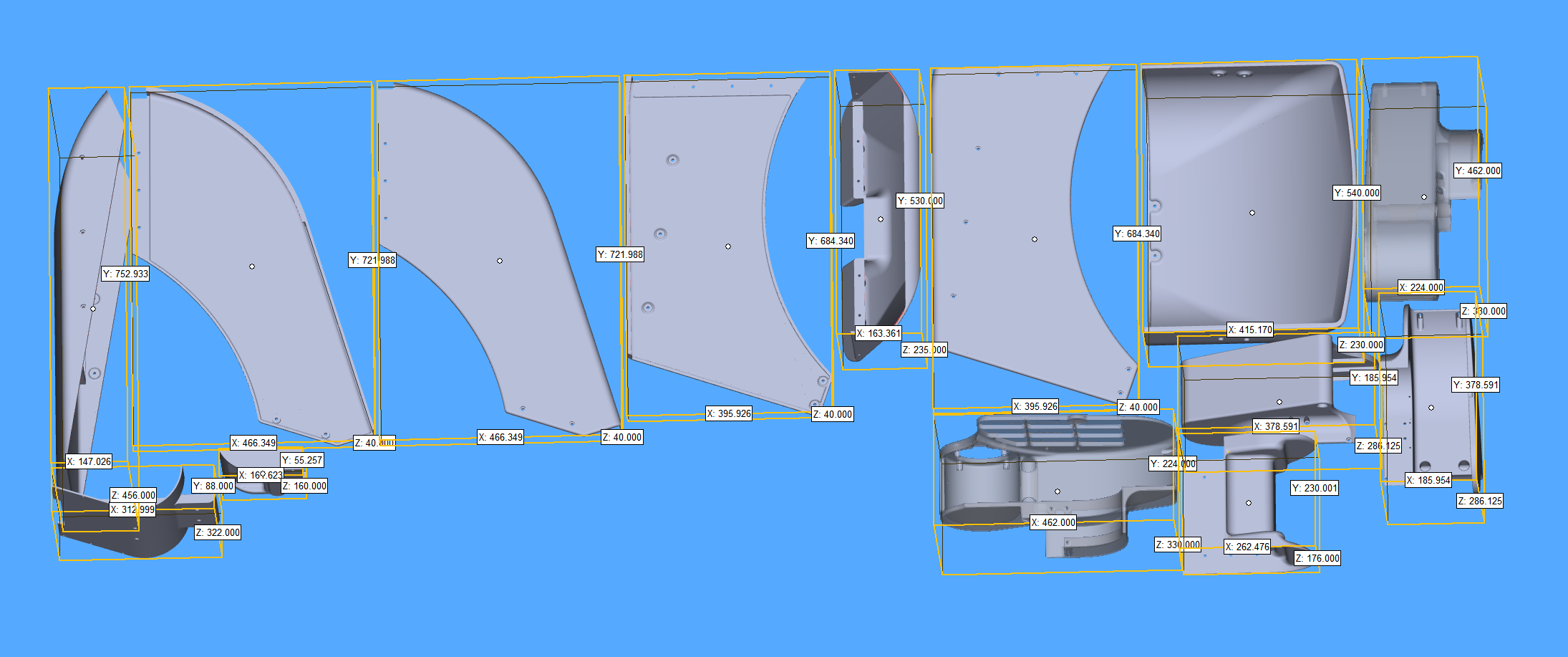Click the Y: 752.933 dimension label
Screen dimensions: 1568x657
125,274
